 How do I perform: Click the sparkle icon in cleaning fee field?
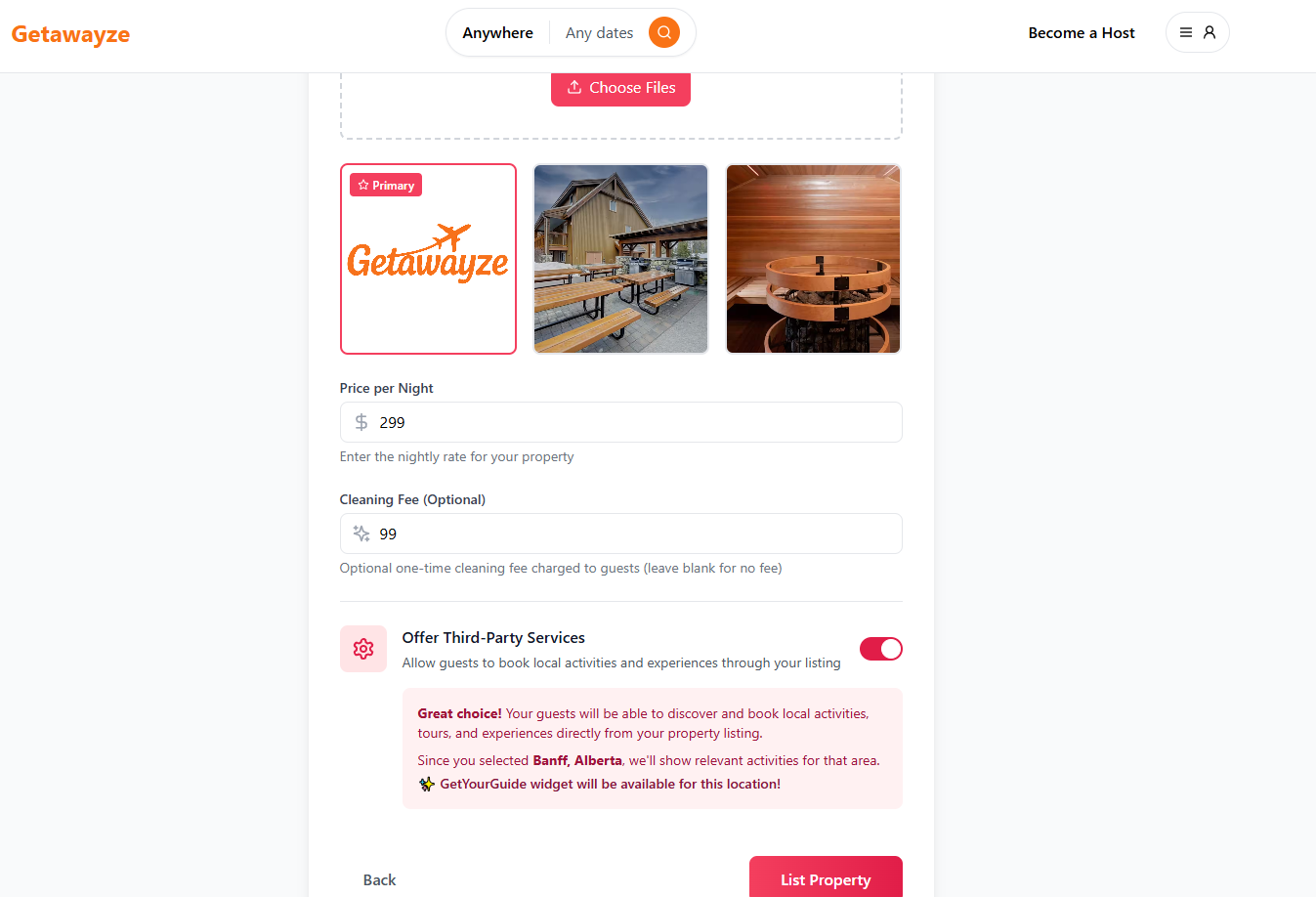coord(361,534)
